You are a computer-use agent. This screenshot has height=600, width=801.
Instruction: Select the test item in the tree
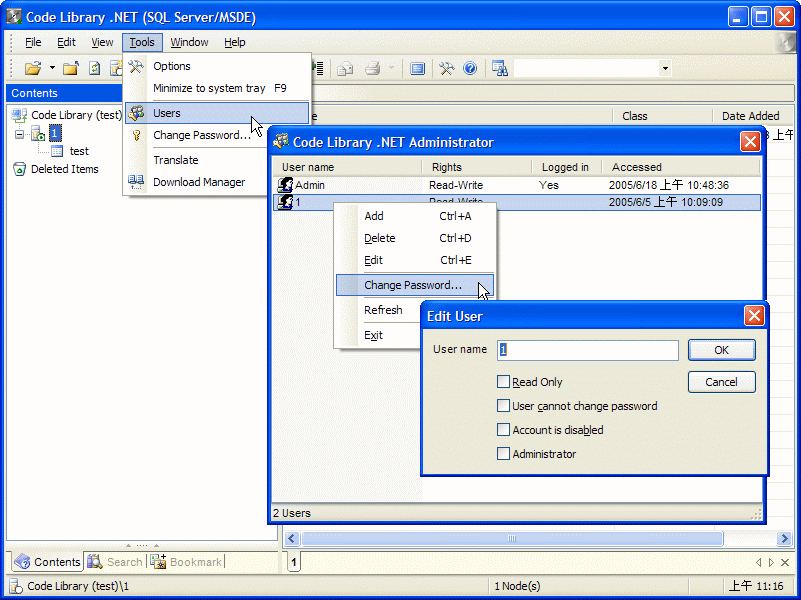(79, 151)
